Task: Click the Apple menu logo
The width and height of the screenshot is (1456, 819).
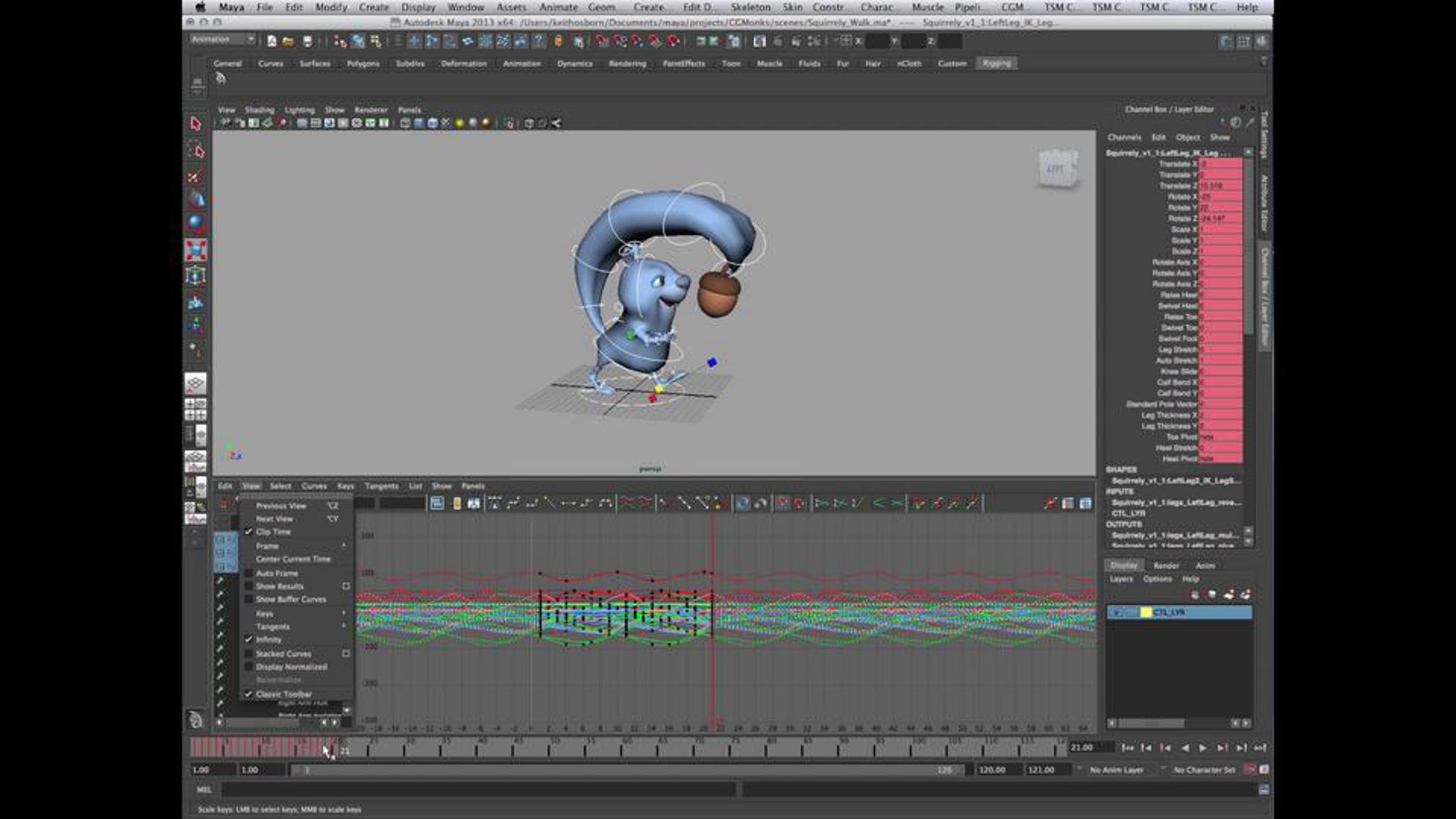Action: pos(200,7)
